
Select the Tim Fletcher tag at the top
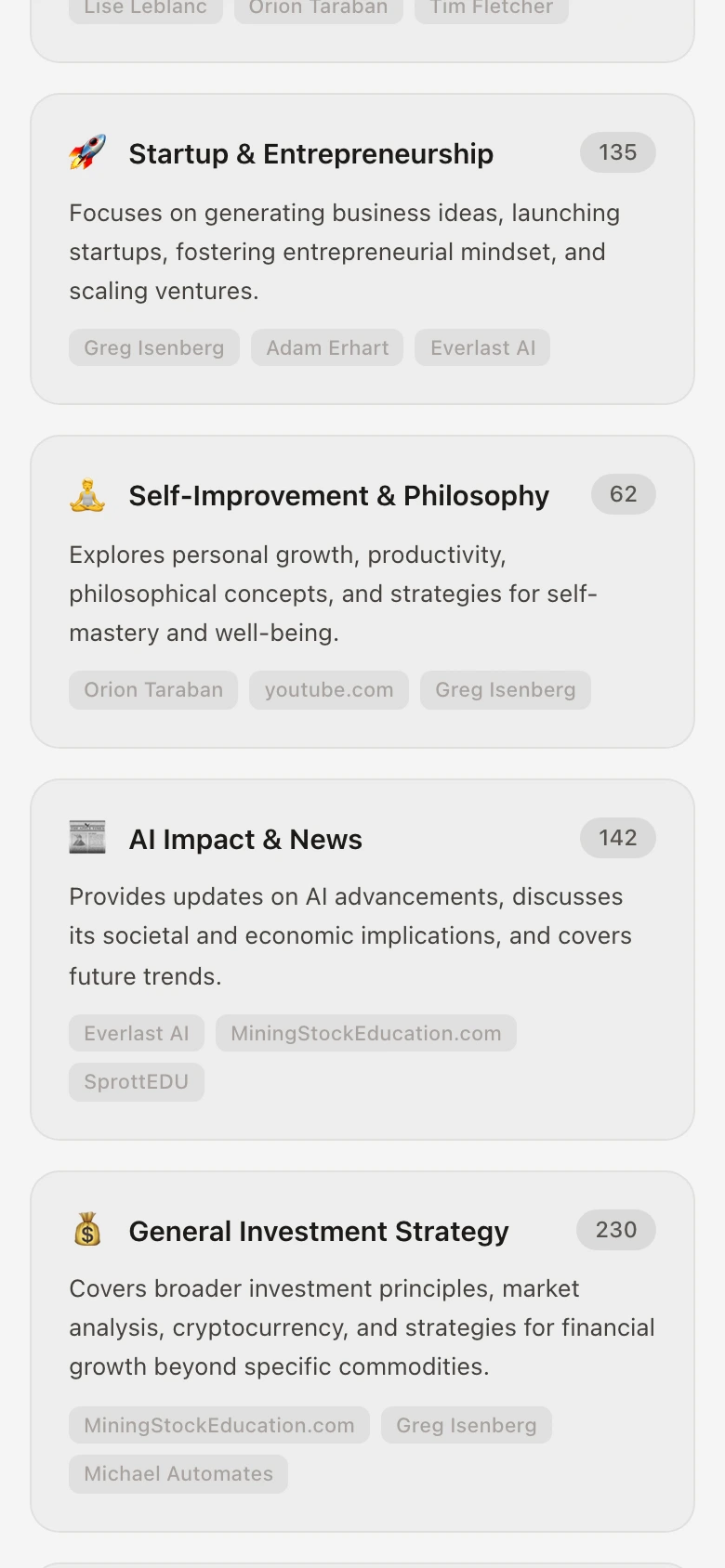491,7
